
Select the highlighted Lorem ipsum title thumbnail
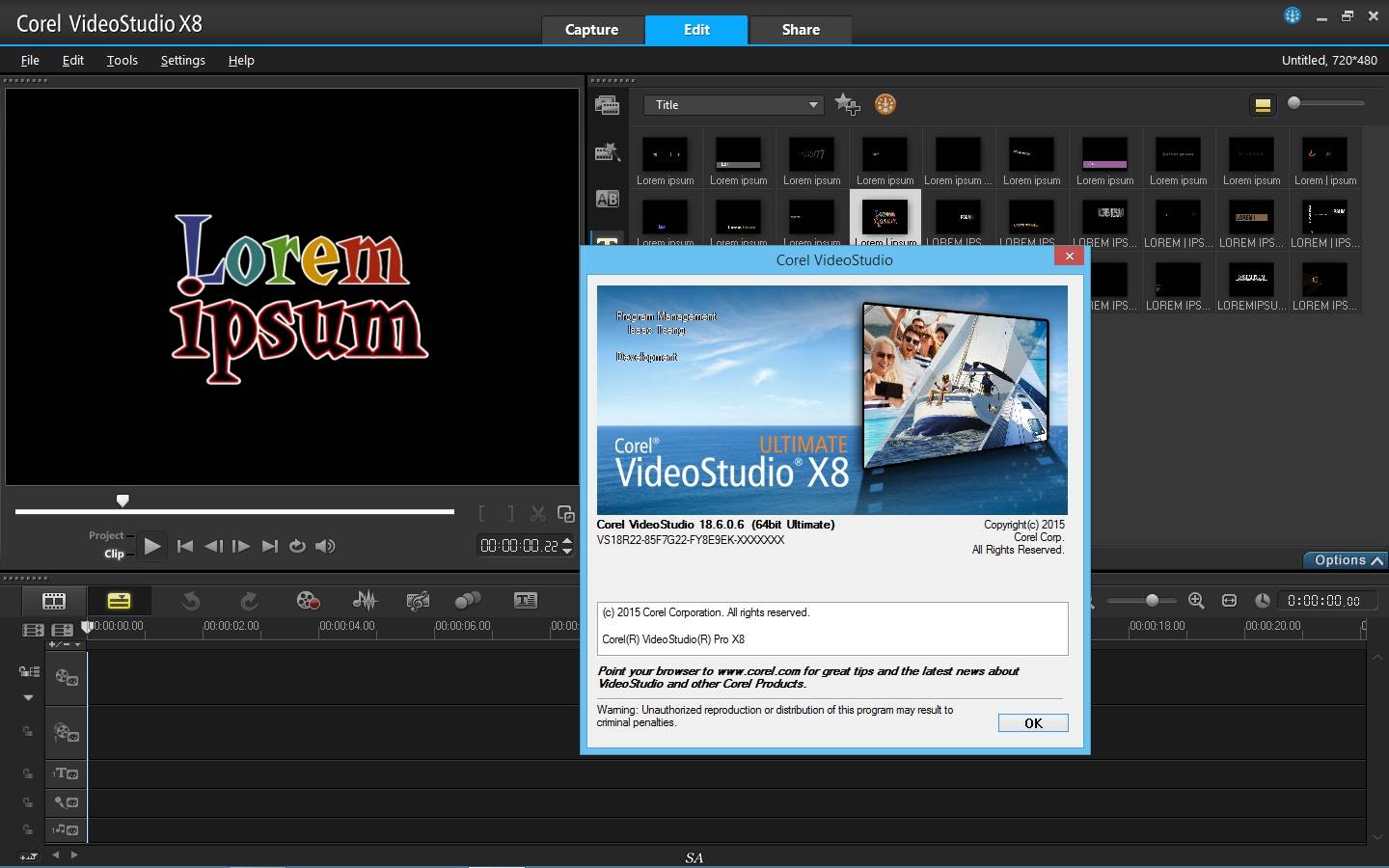[x=885, y=218]
